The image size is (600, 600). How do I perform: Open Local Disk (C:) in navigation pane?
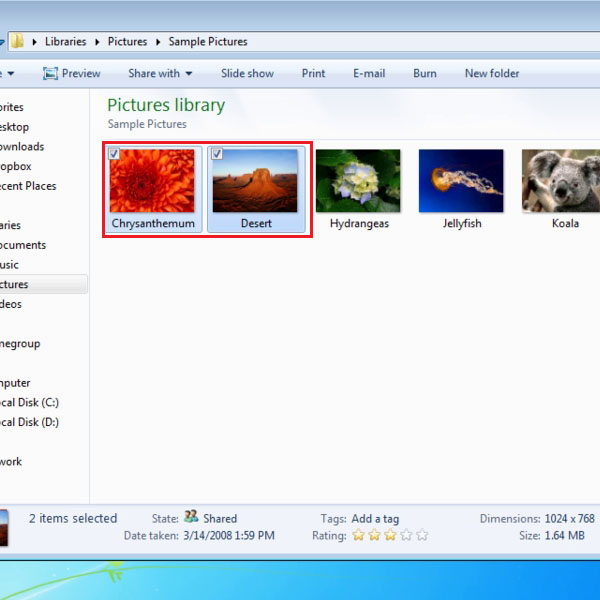click(29, 403)
